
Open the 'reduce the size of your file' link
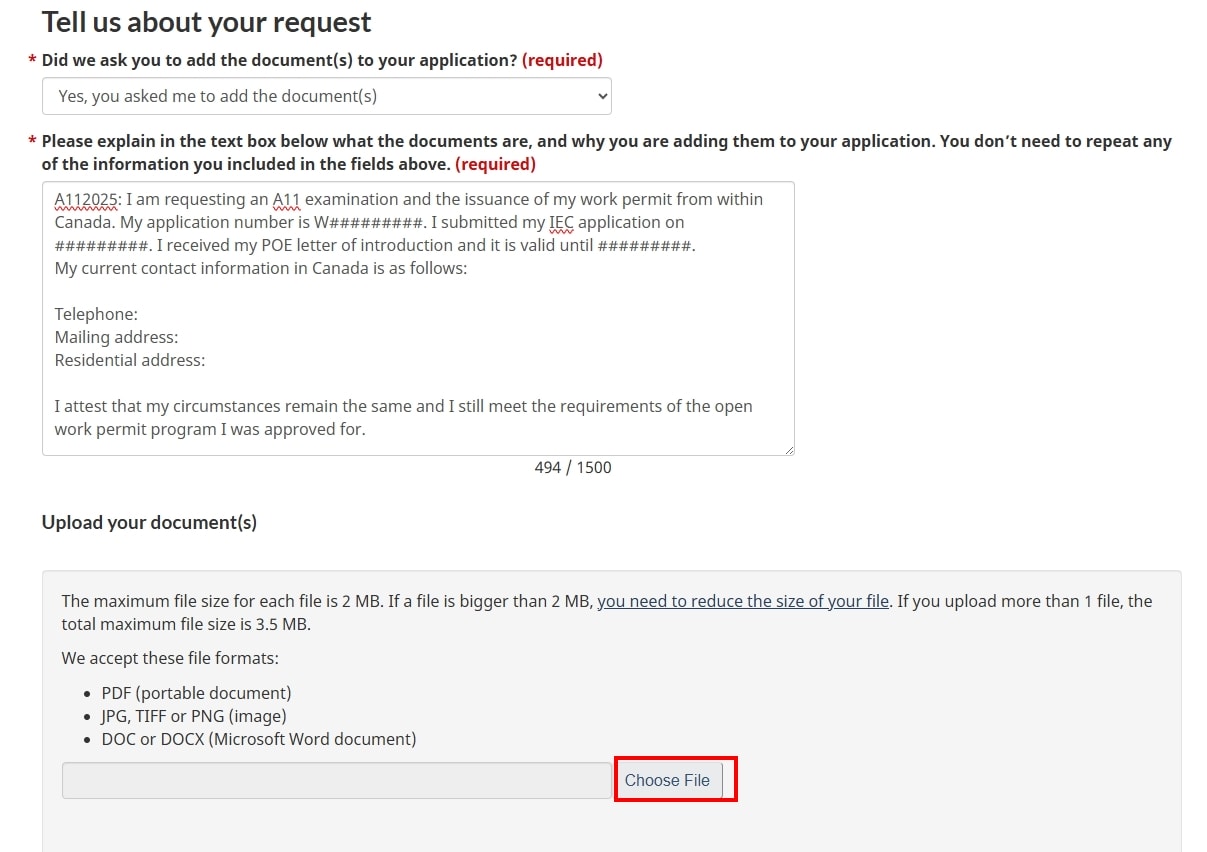743,601
